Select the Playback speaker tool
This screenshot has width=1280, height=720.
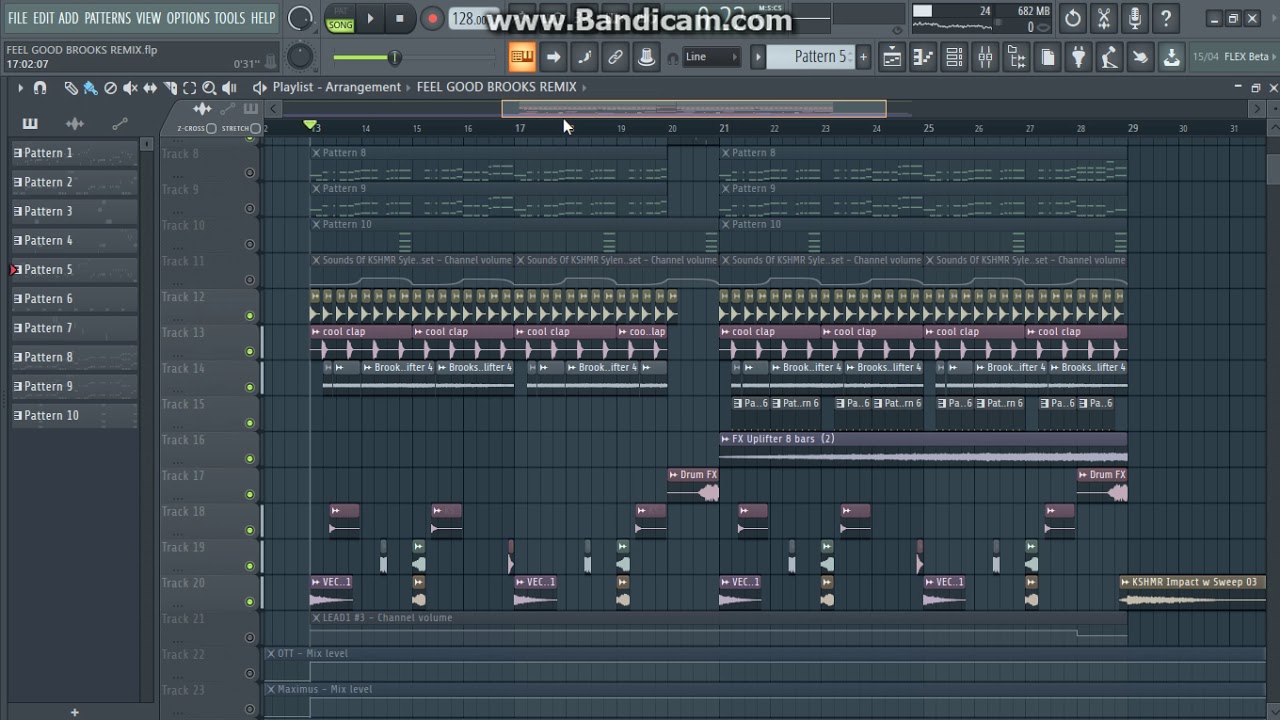click(x=229, y=88)
